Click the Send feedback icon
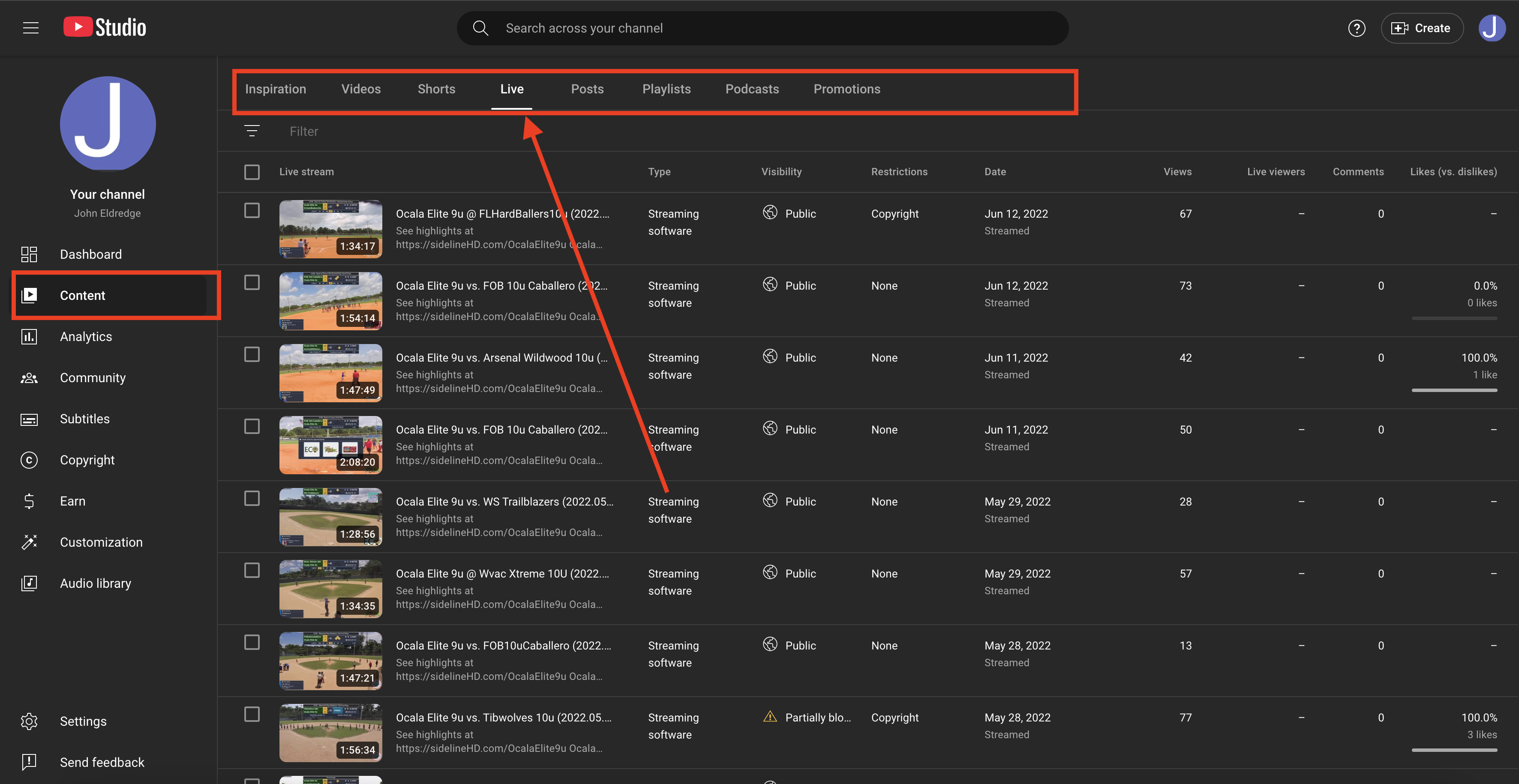This screenshot has height=784, width=1519. click(x=29, y=762)
